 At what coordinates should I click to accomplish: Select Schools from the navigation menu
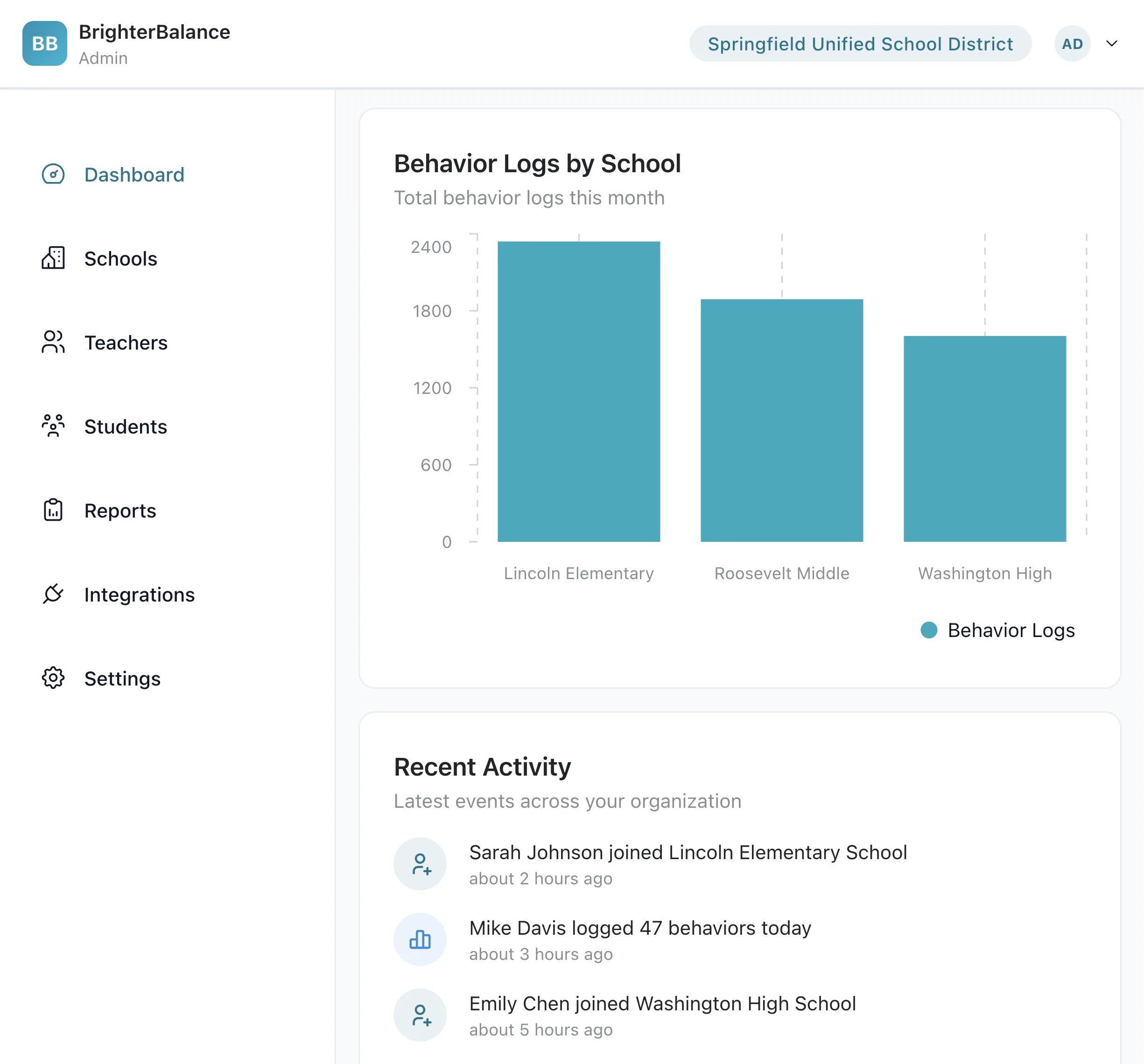point(121,259)
